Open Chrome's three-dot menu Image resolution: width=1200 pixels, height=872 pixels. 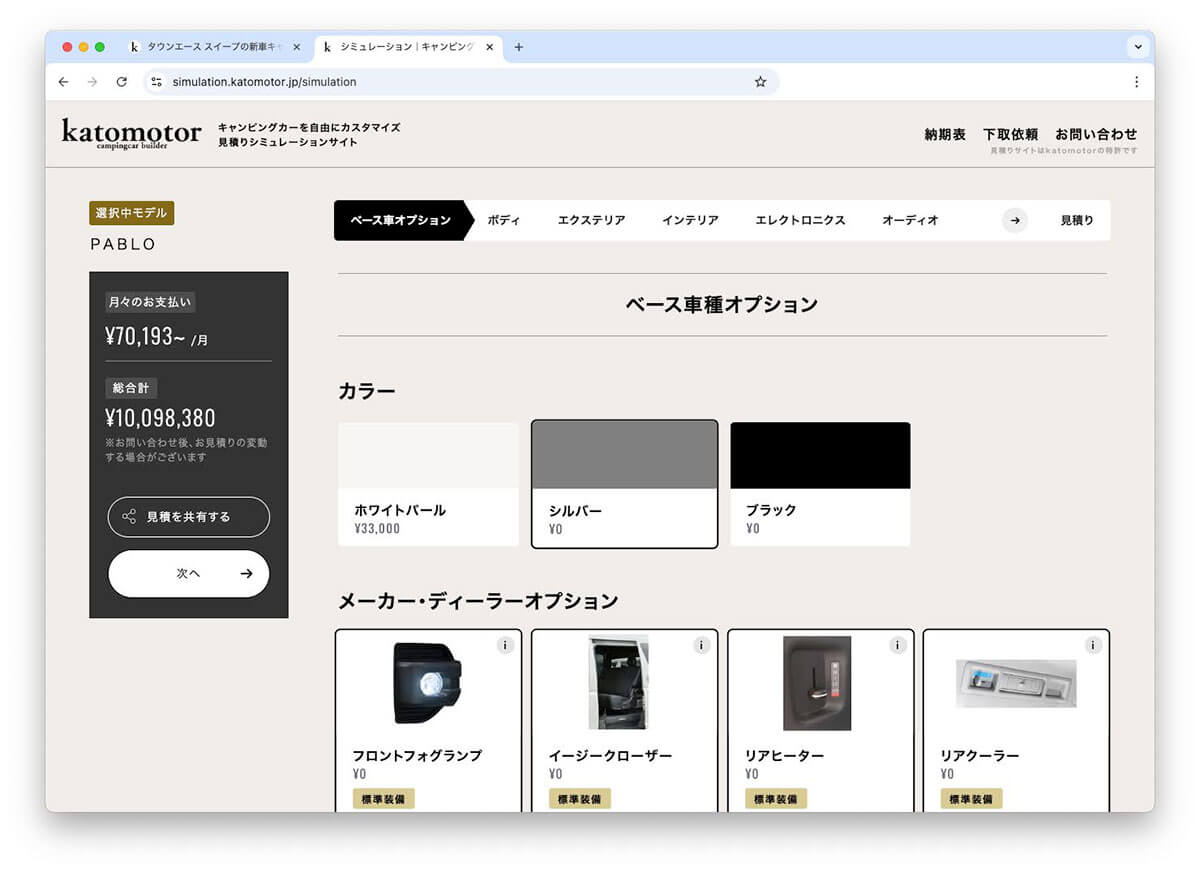click(x=1137, y=82)
